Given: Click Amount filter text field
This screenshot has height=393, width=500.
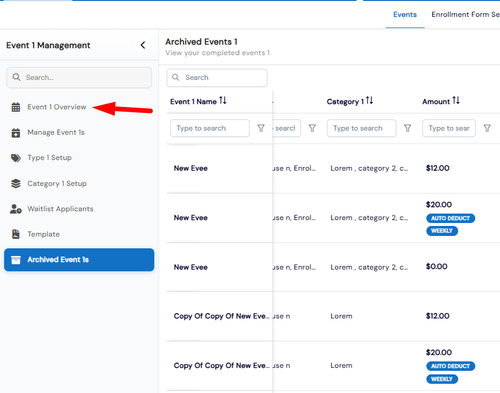Looking at the screenshot, I should tap(449, 128).
